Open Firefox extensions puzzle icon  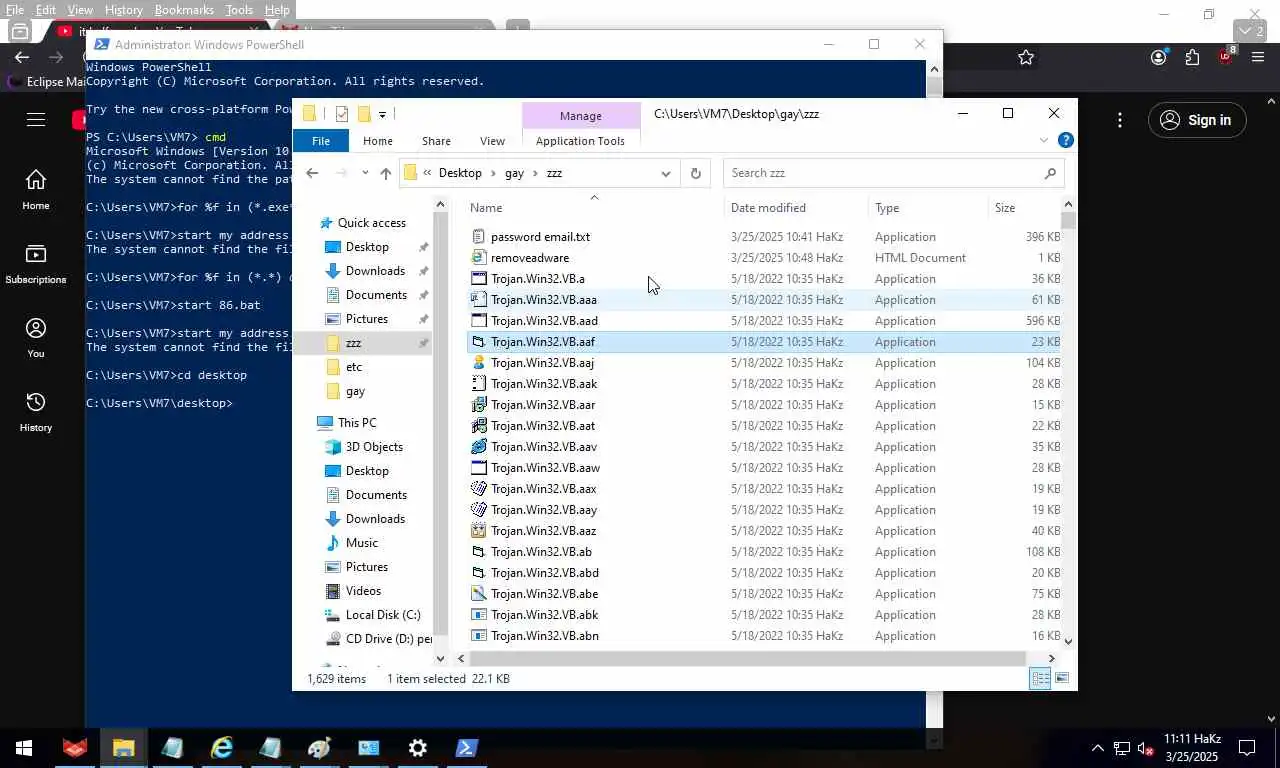click(1192, 58)
